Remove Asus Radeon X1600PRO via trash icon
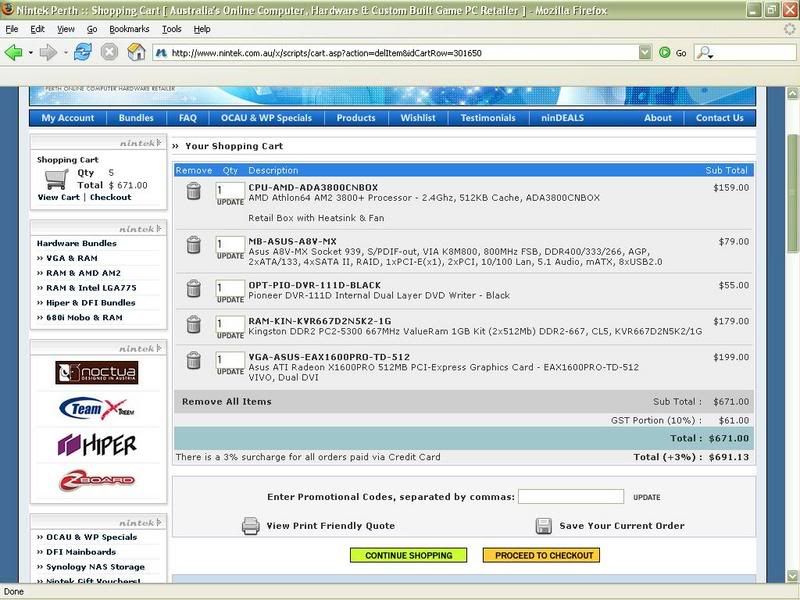800x600 pixels. click(193, 360)
